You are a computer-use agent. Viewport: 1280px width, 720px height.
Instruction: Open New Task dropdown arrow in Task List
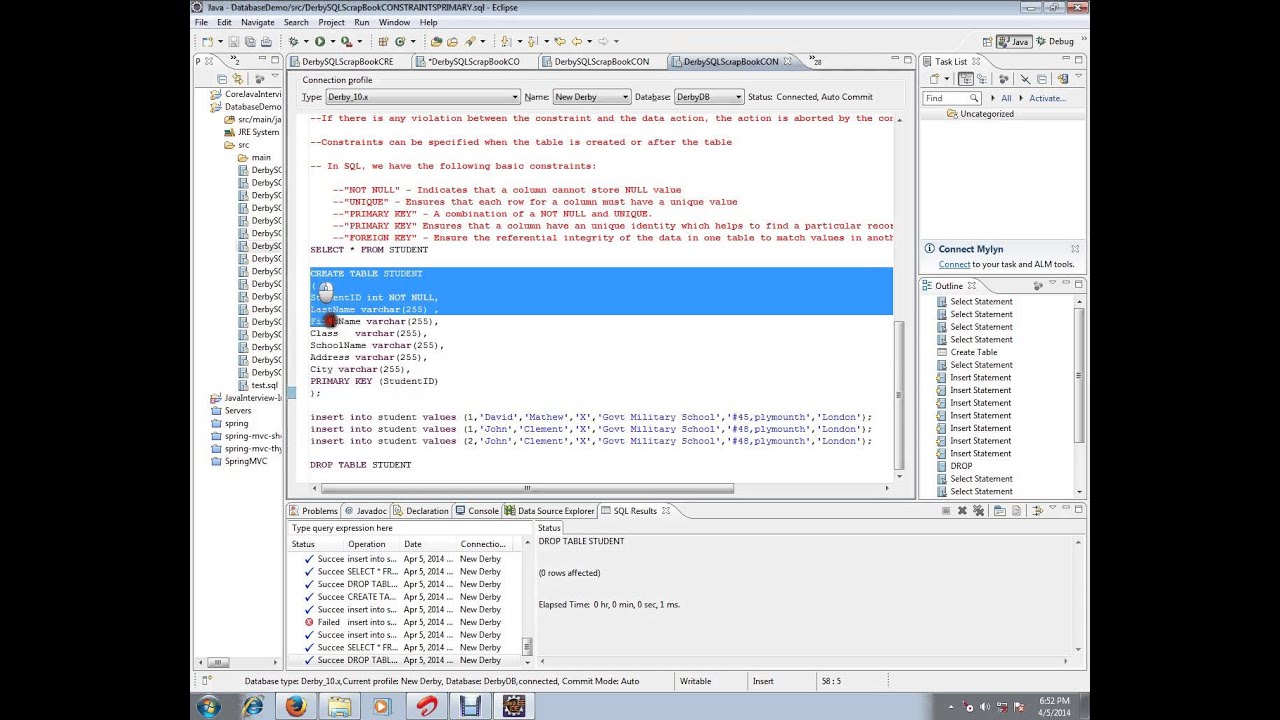(947, 79)
